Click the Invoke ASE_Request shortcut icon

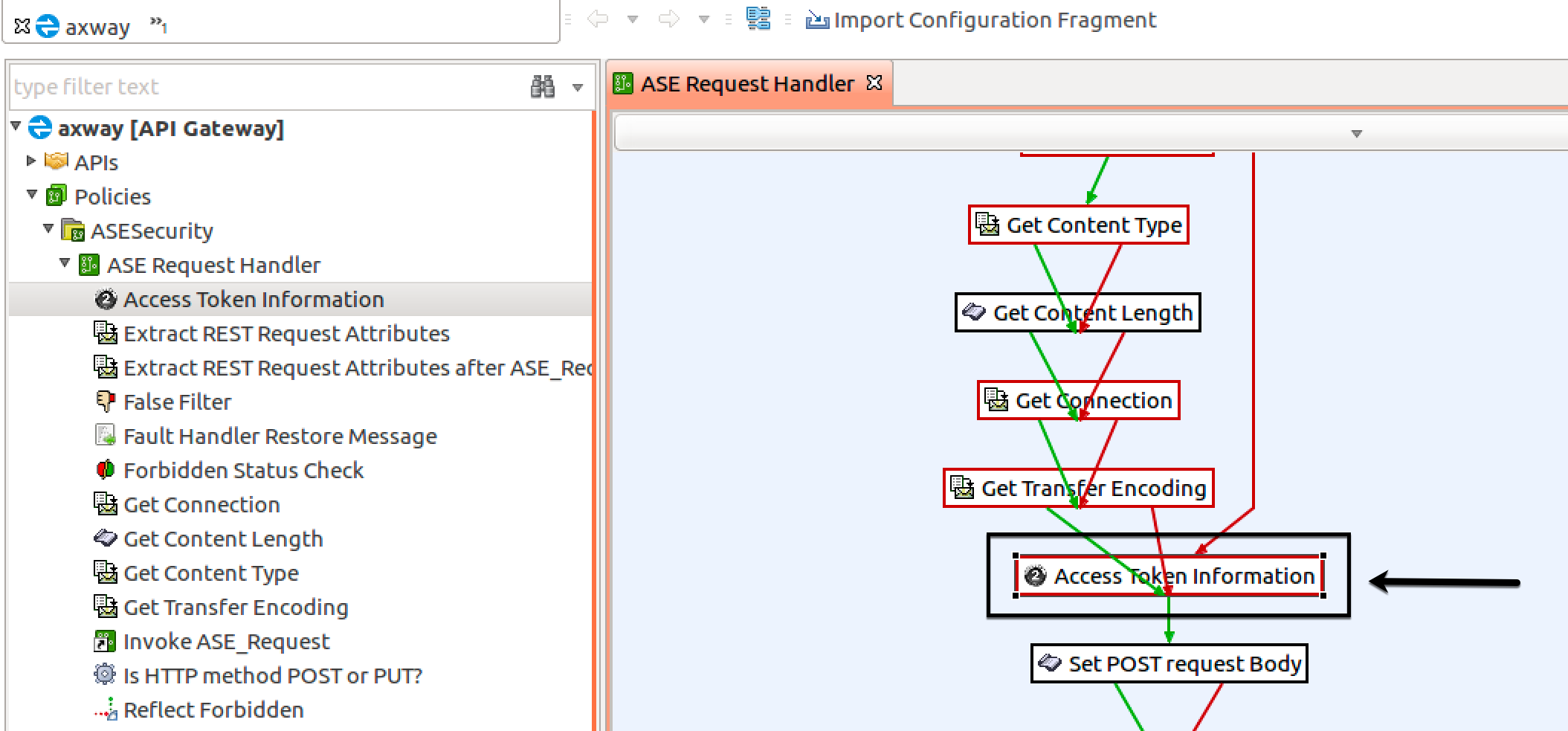coord(105,641)
